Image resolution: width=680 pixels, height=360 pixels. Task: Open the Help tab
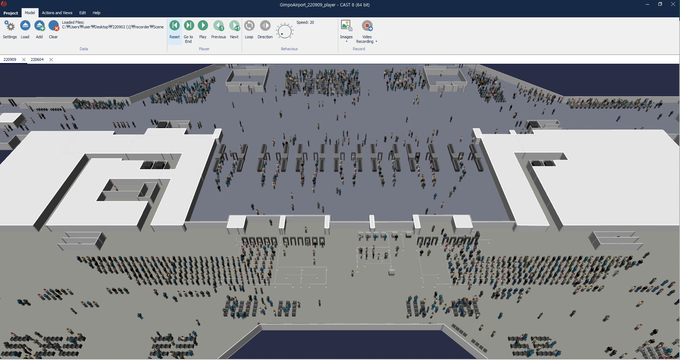(97, 13)
